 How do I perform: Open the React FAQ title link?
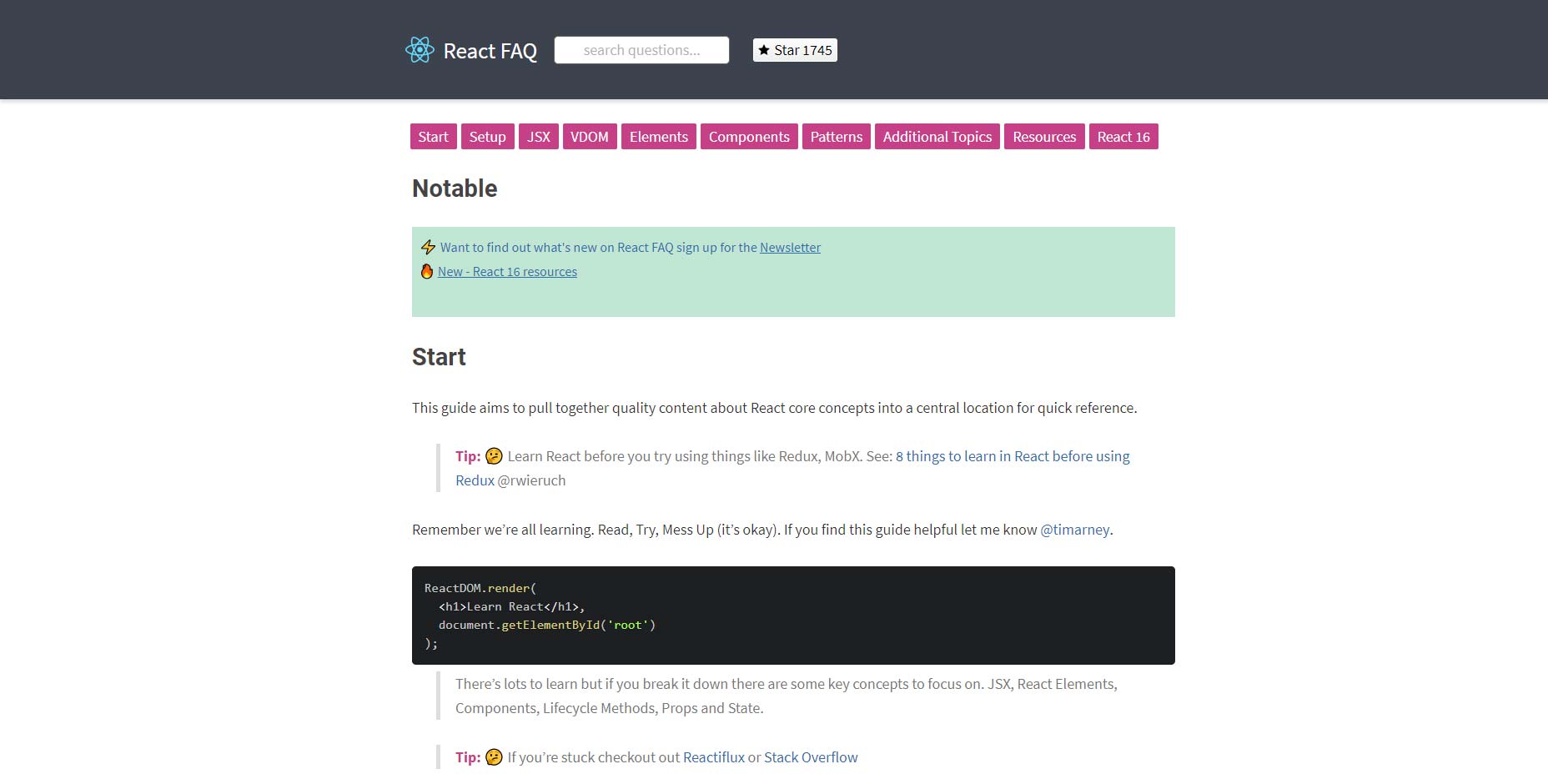[490, 51]
